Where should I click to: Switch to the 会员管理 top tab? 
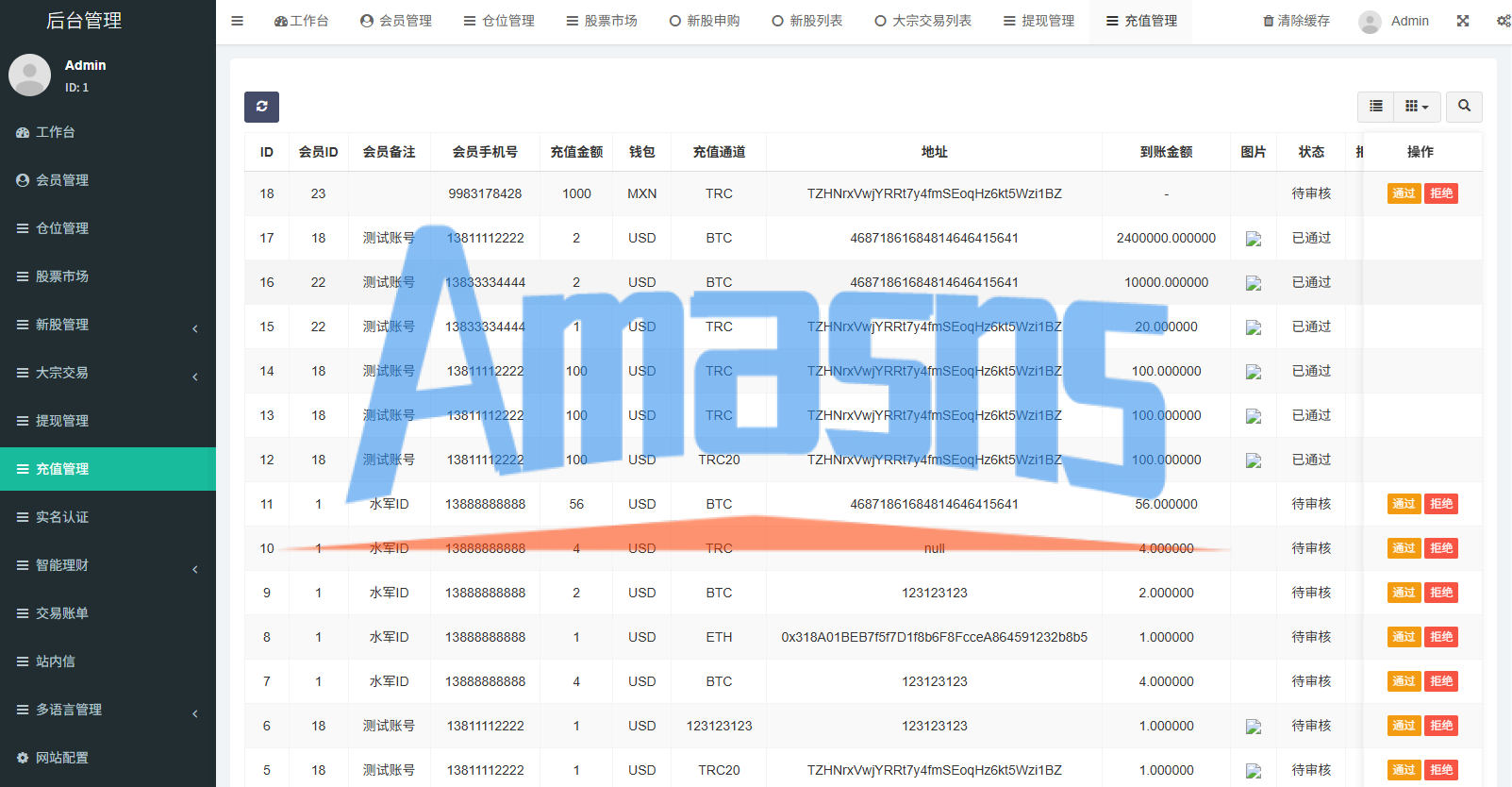(x=396, y=21)
